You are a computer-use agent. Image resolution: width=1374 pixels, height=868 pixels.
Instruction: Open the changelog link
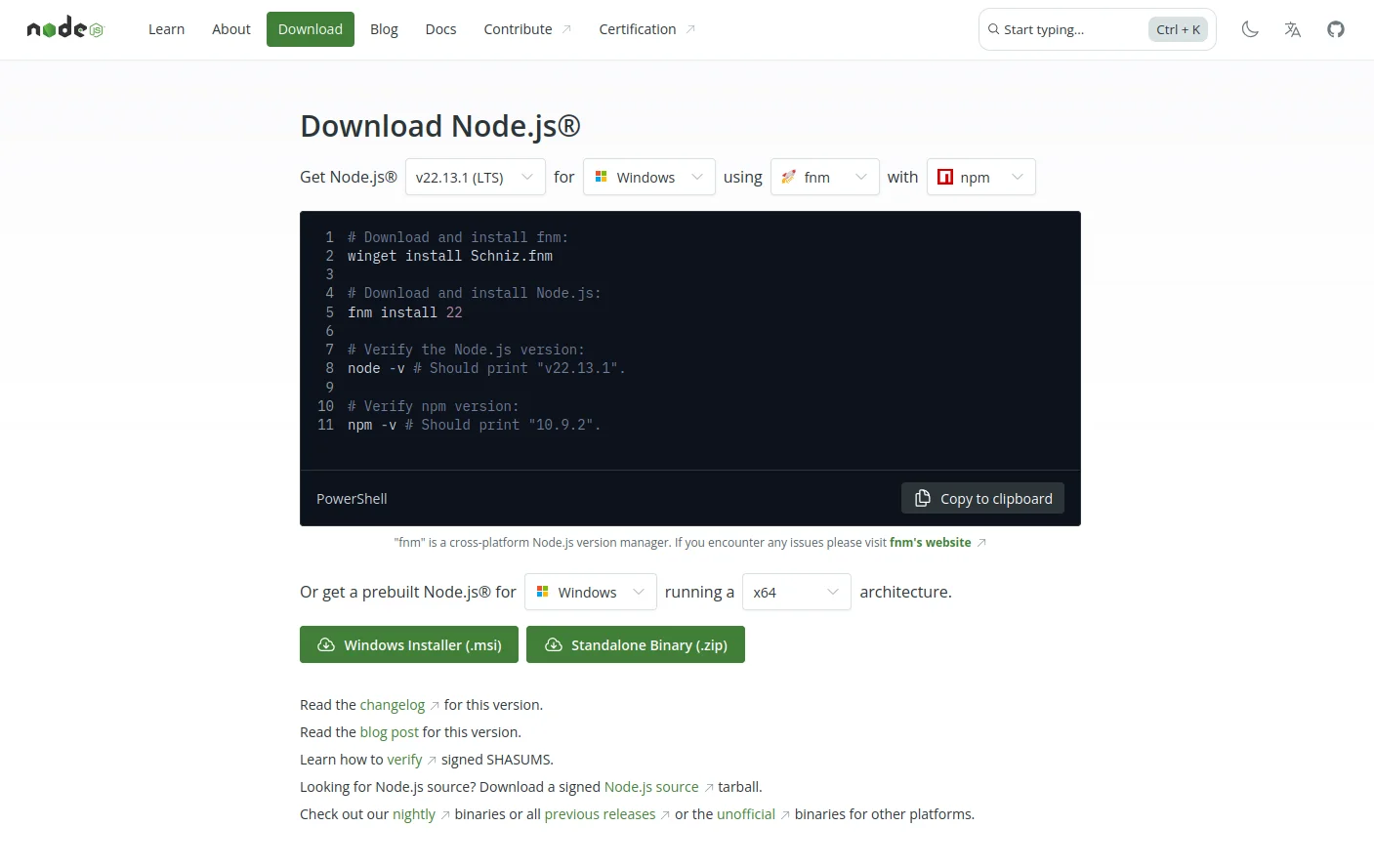point(392,705)
